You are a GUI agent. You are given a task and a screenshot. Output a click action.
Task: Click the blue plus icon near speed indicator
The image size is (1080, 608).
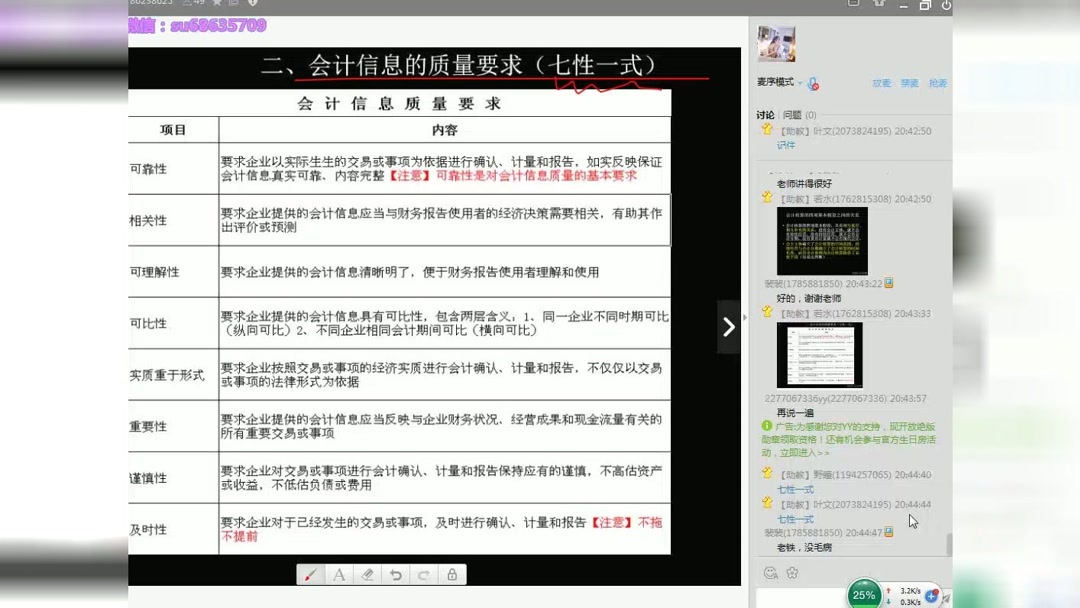(931, 596)
